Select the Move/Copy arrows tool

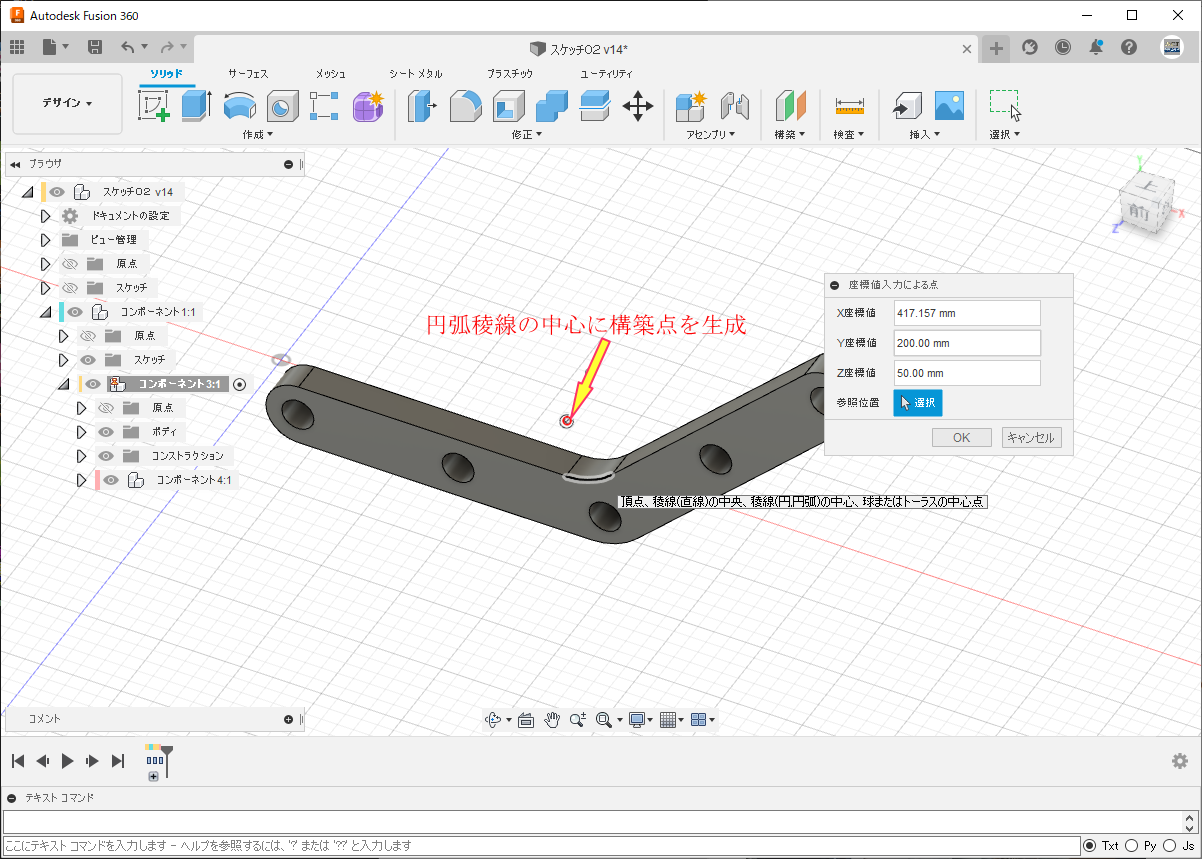click(x=638, y=106)
